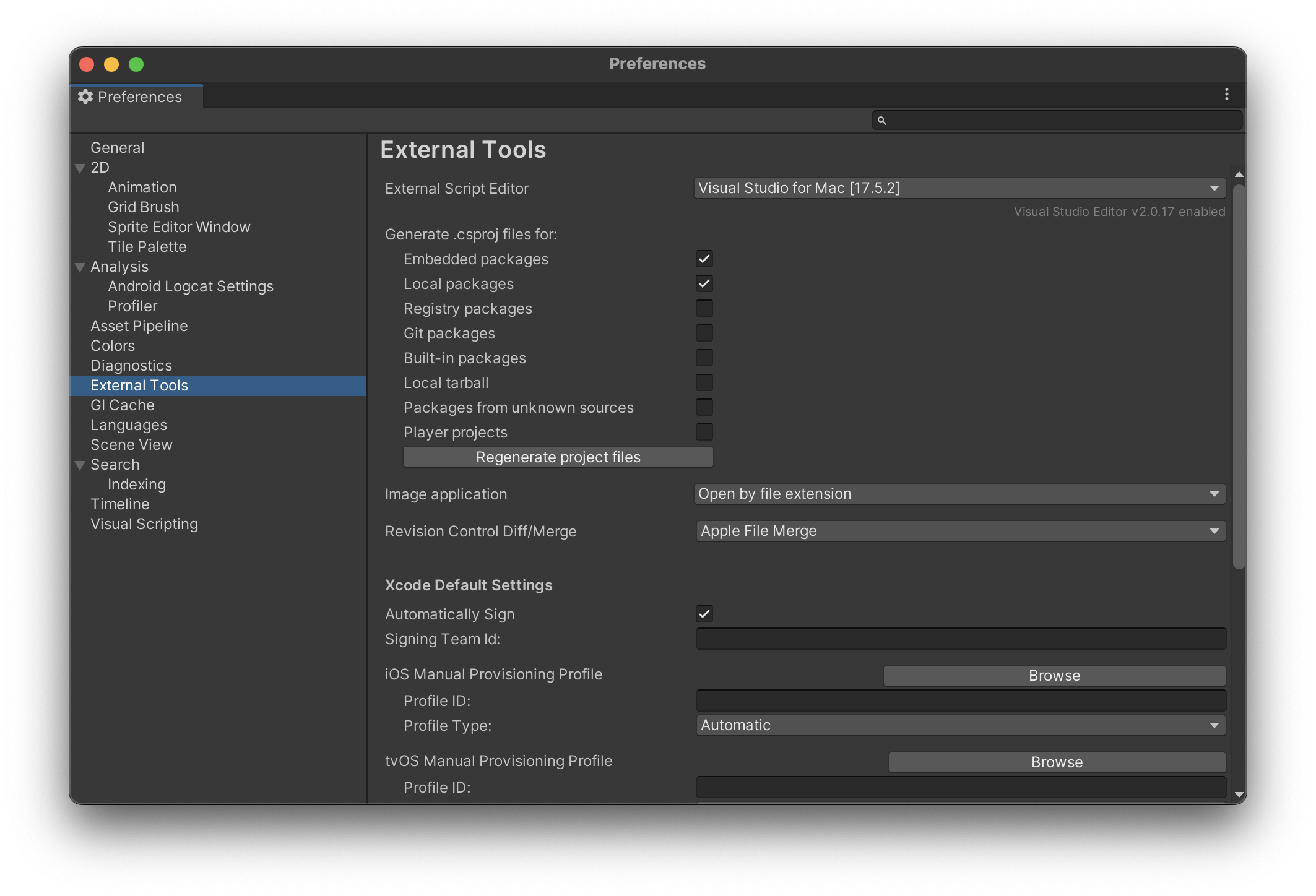The height and width of the screenshot is (896, 1316).
Task: Click the yellow minimize window button
Action: pyautogui.click(x=111, y=64)
